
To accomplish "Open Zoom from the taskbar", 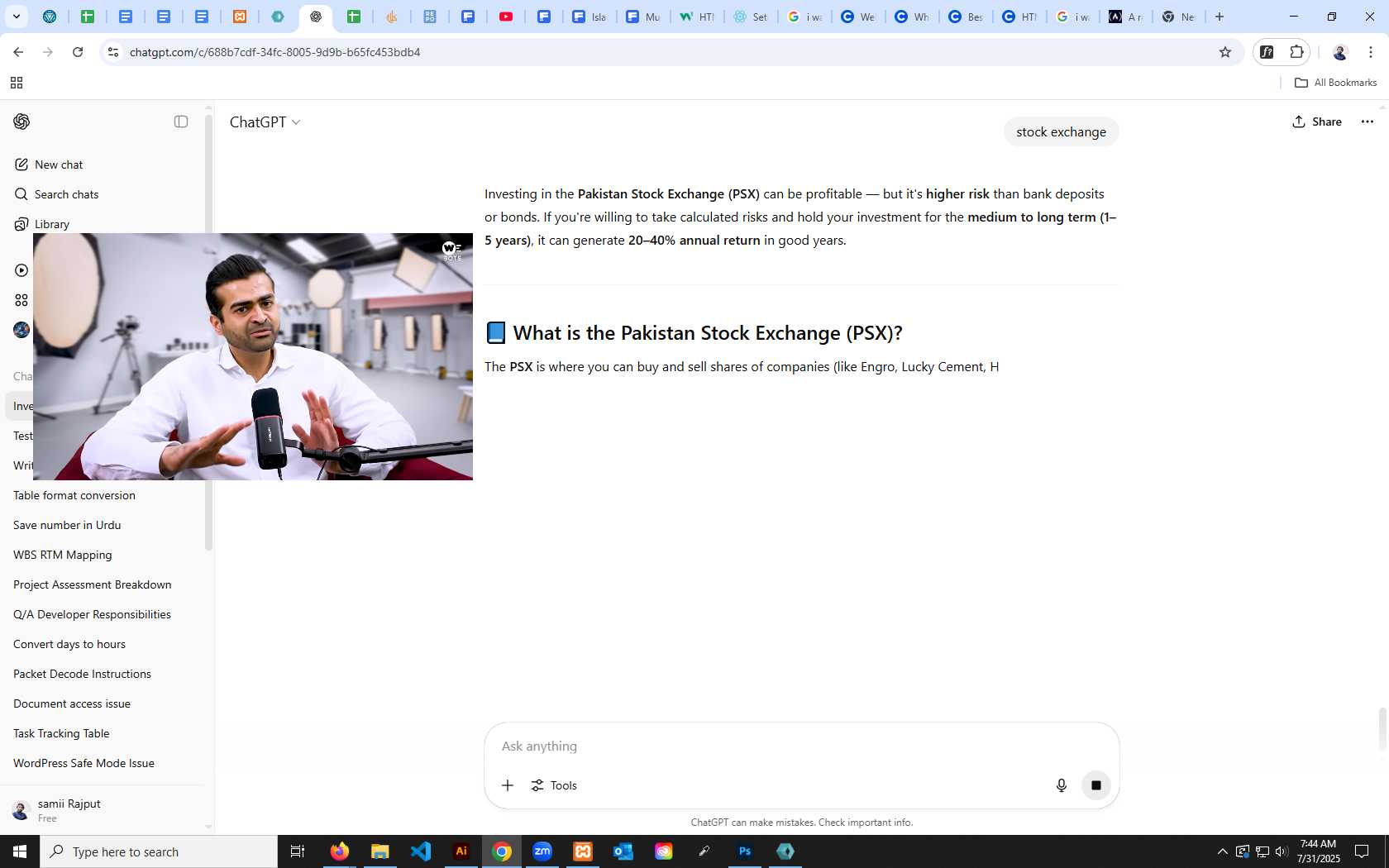I will [542, 851].
